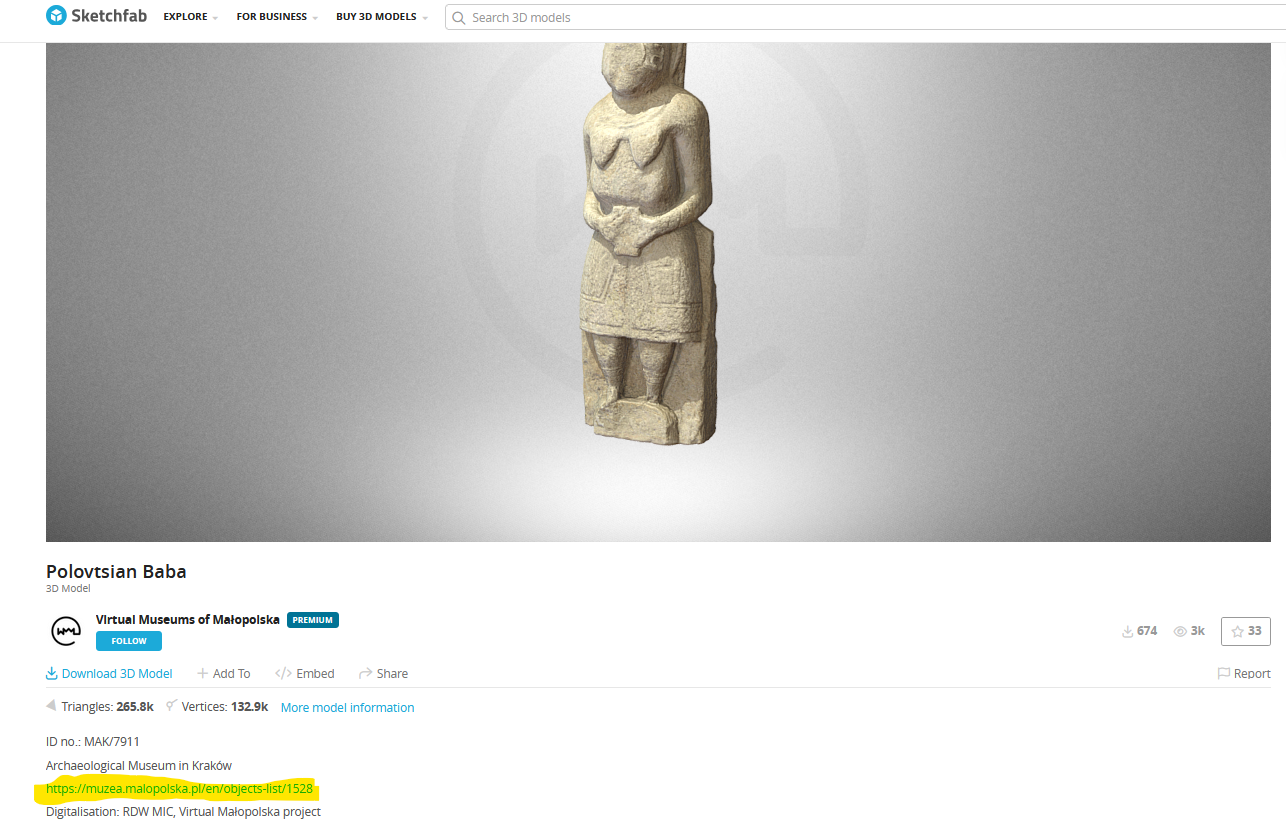Click the Premium badge

(x=313, y=620)
